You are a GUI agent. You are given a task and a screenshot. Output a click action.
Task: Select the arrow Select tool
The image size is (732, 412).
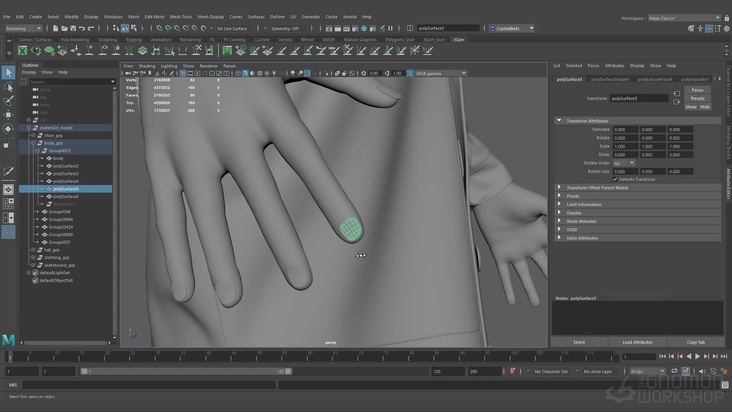tap(8, 72)
